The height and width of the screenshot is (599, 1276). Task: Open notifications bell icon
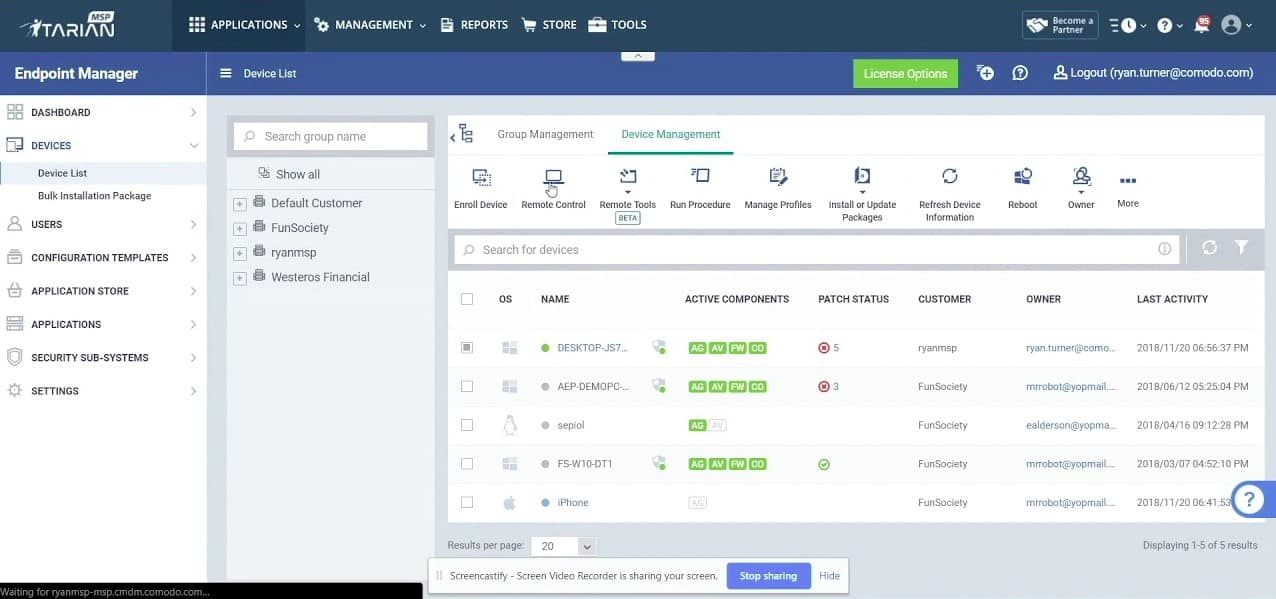click(1202, 24)
